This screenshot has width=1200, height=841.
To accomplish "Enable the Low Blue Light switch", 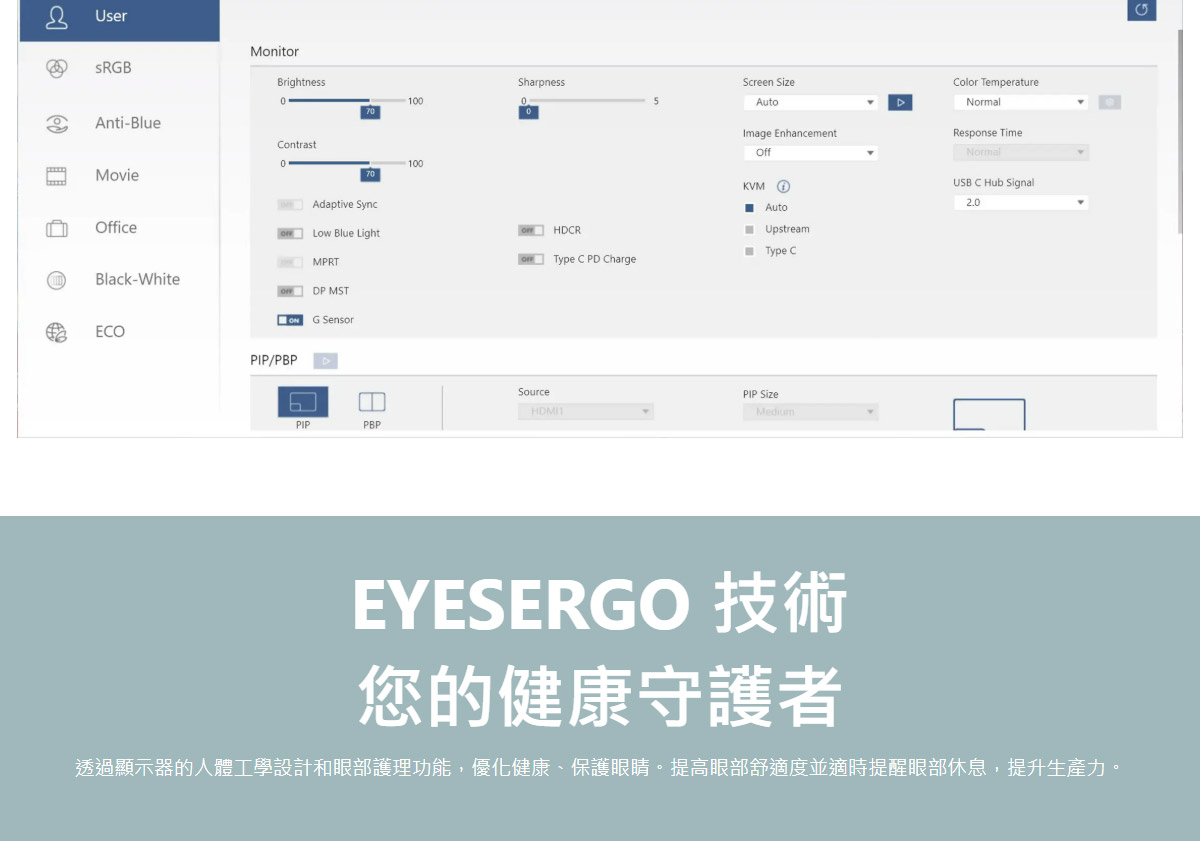I will tap(290, 233).
